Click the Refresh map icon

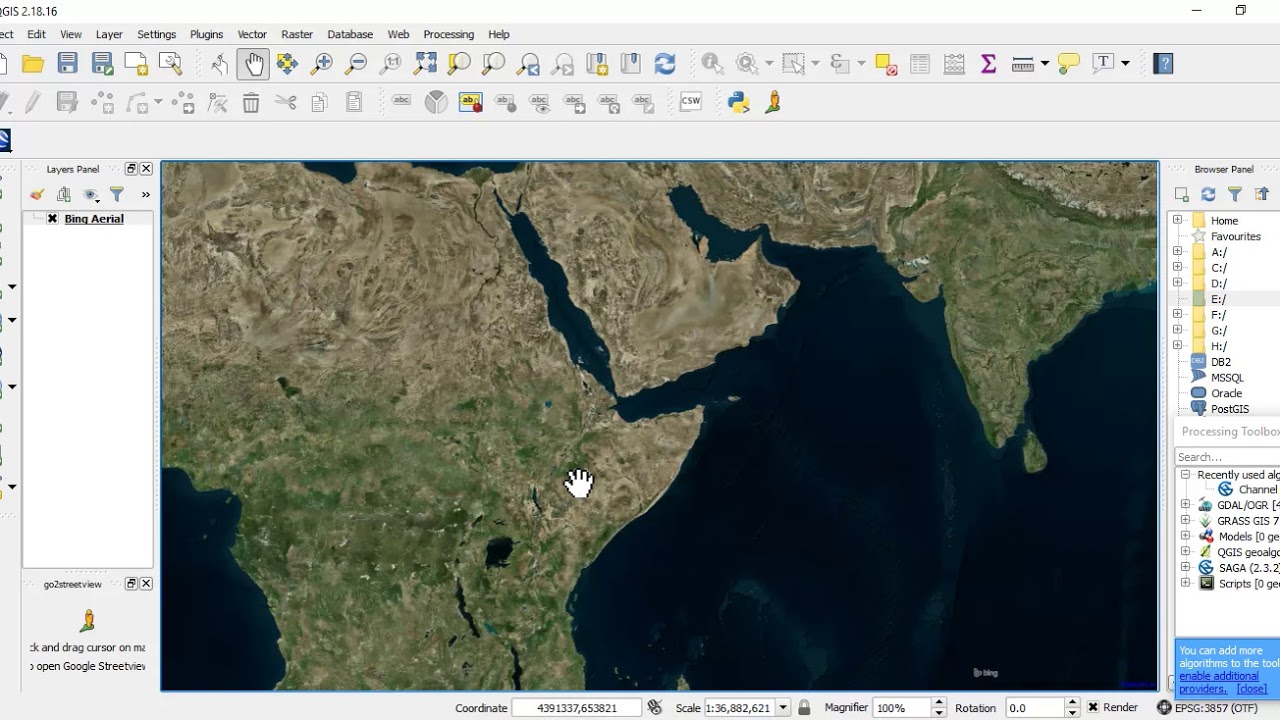[x=665, y=64]
